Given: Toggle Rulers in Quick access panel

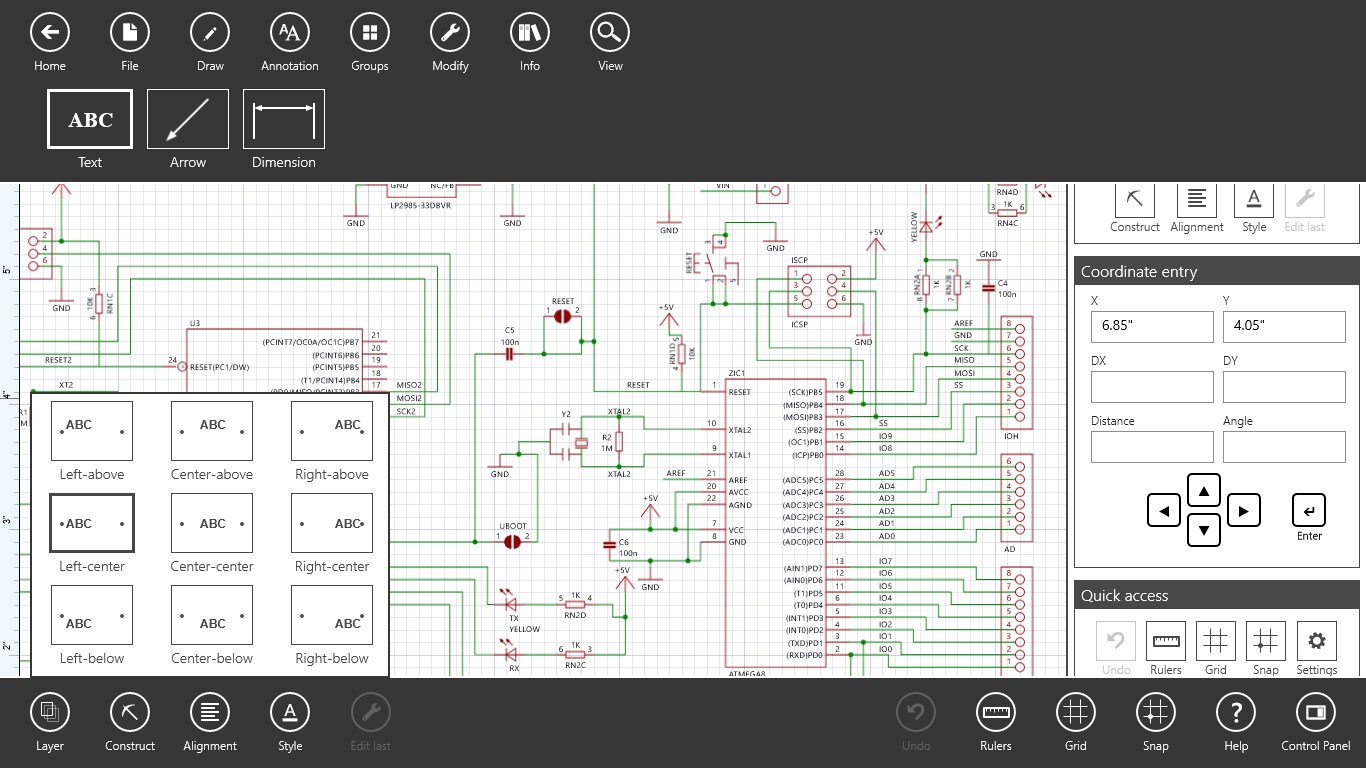Looking at the screenshot, I should click(x=1165, y=641).
